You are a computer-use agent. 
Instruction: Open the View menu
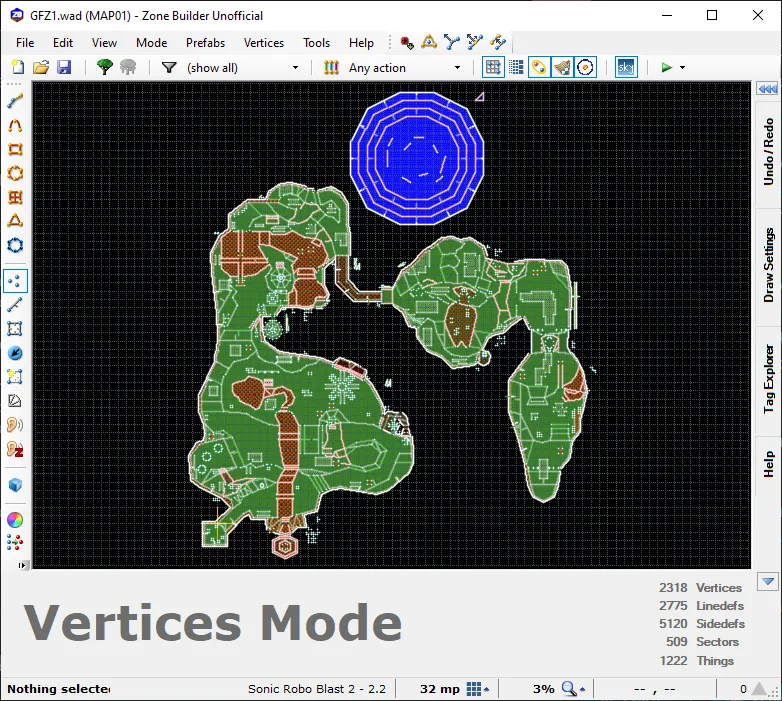coord(104,43)
